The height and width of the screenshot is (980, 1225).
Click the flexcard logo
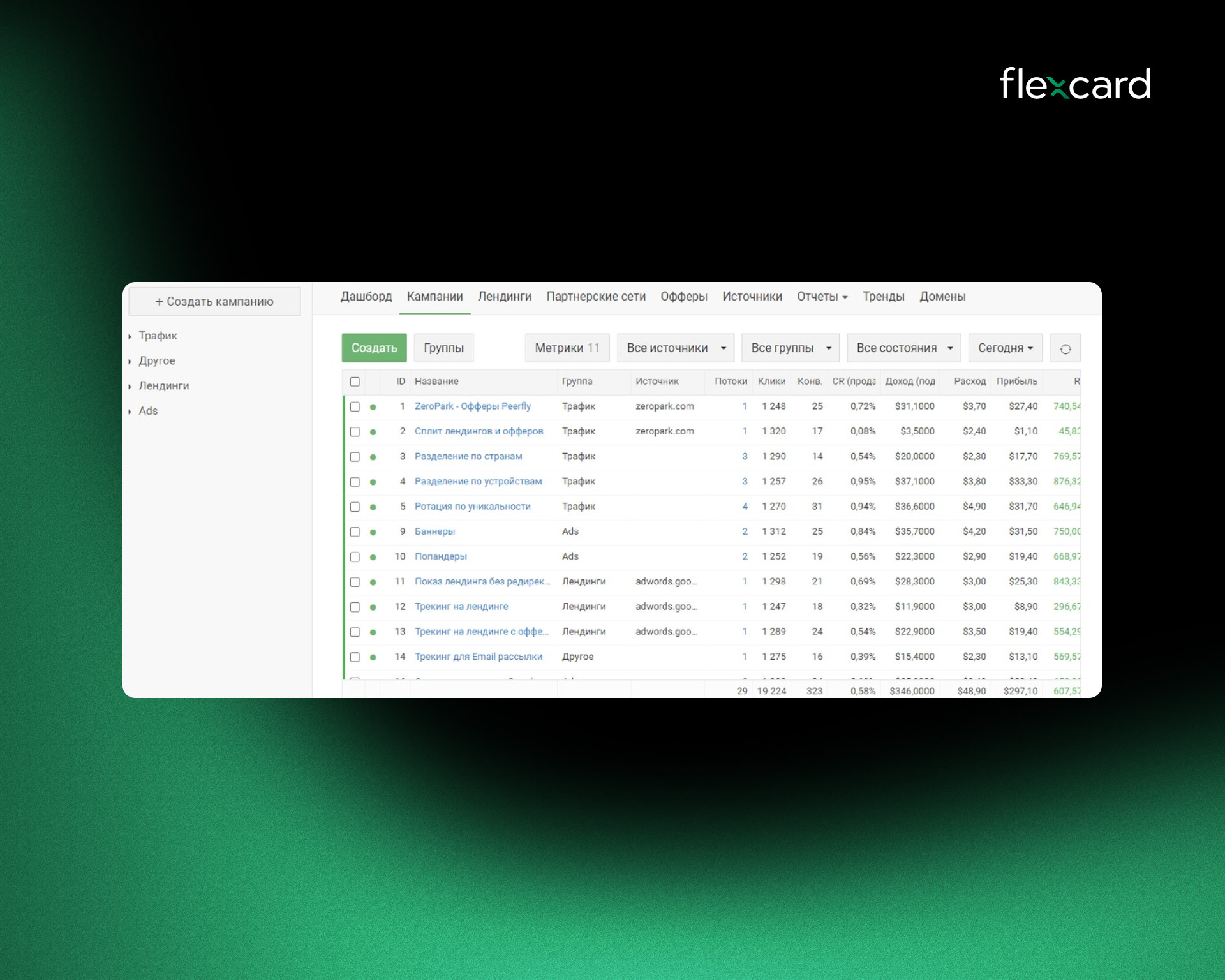pyautogui.click(x=1074, y=84)
